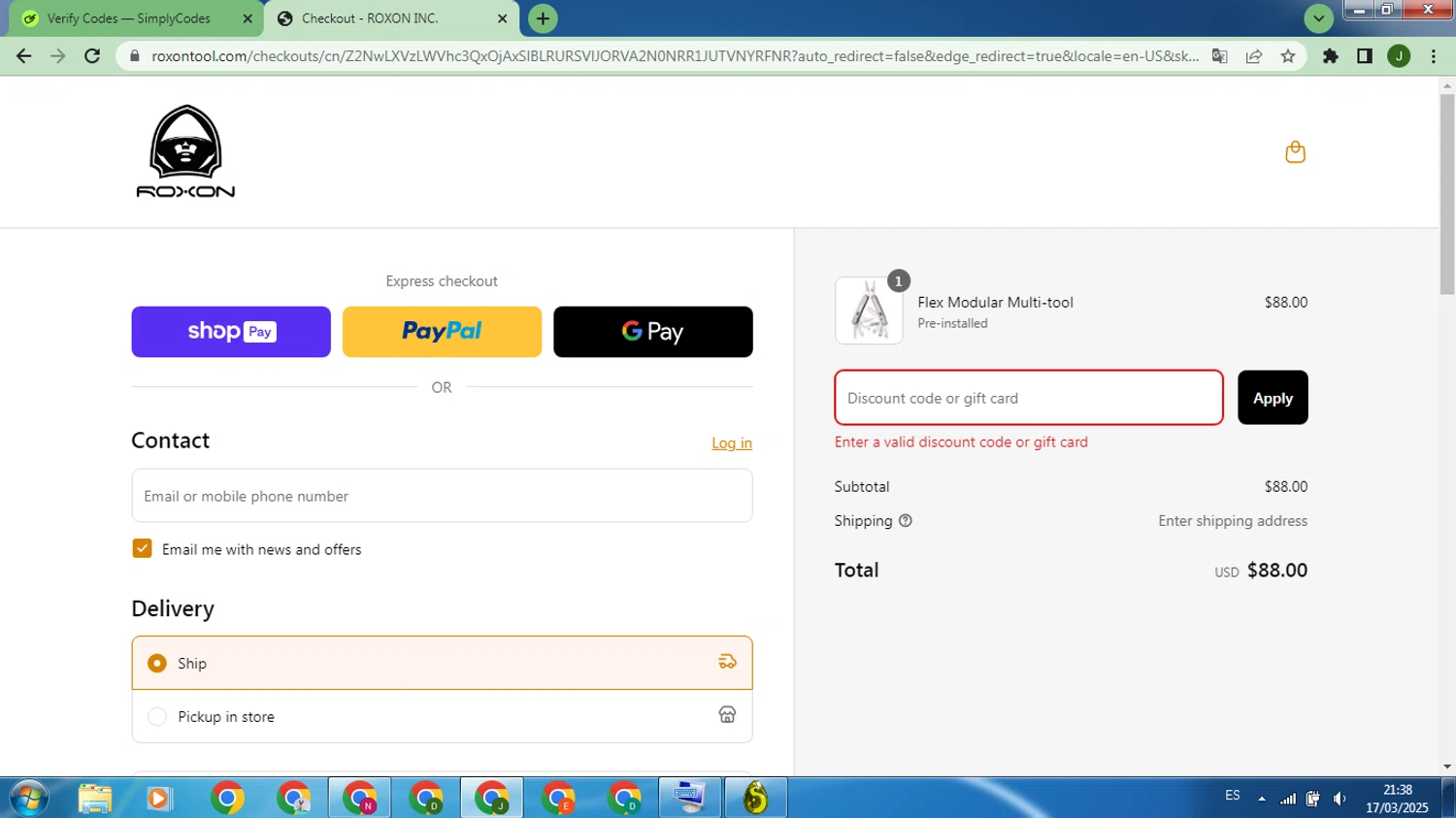The image size is (1456, 818).
Task: View site security lock information
Action: 135,56
